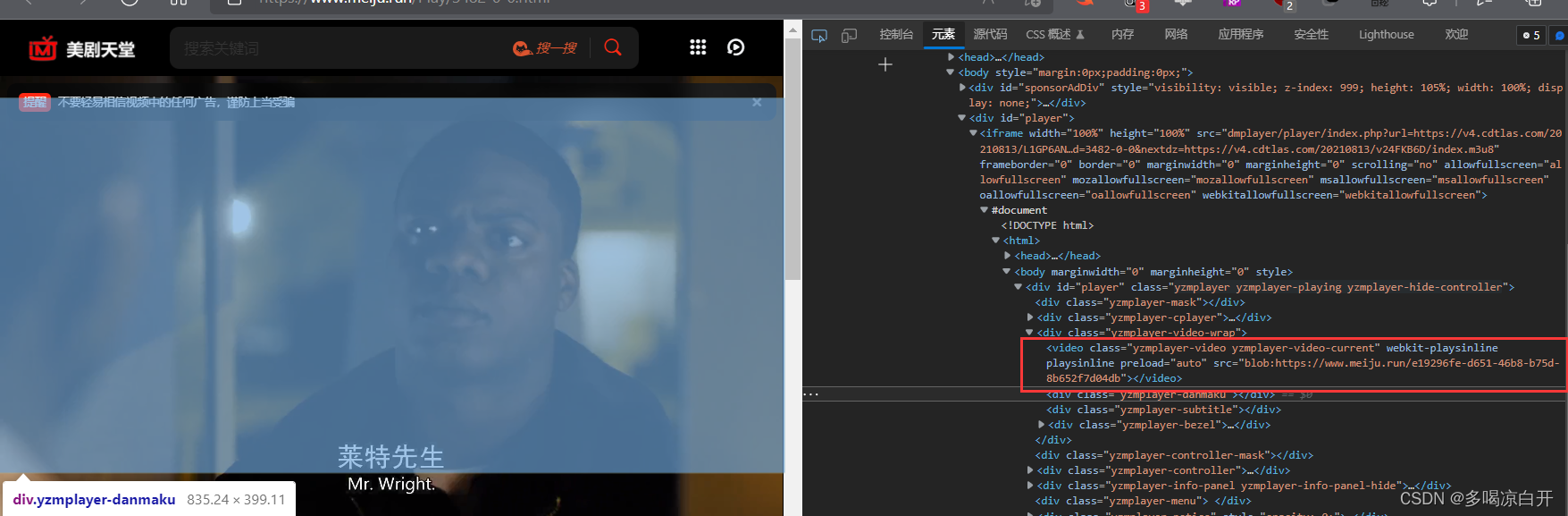Viewport: 1568px width, 516px height.
Task: Expand the yzmplayer-info-panel div
Action: pos(1029,486)
